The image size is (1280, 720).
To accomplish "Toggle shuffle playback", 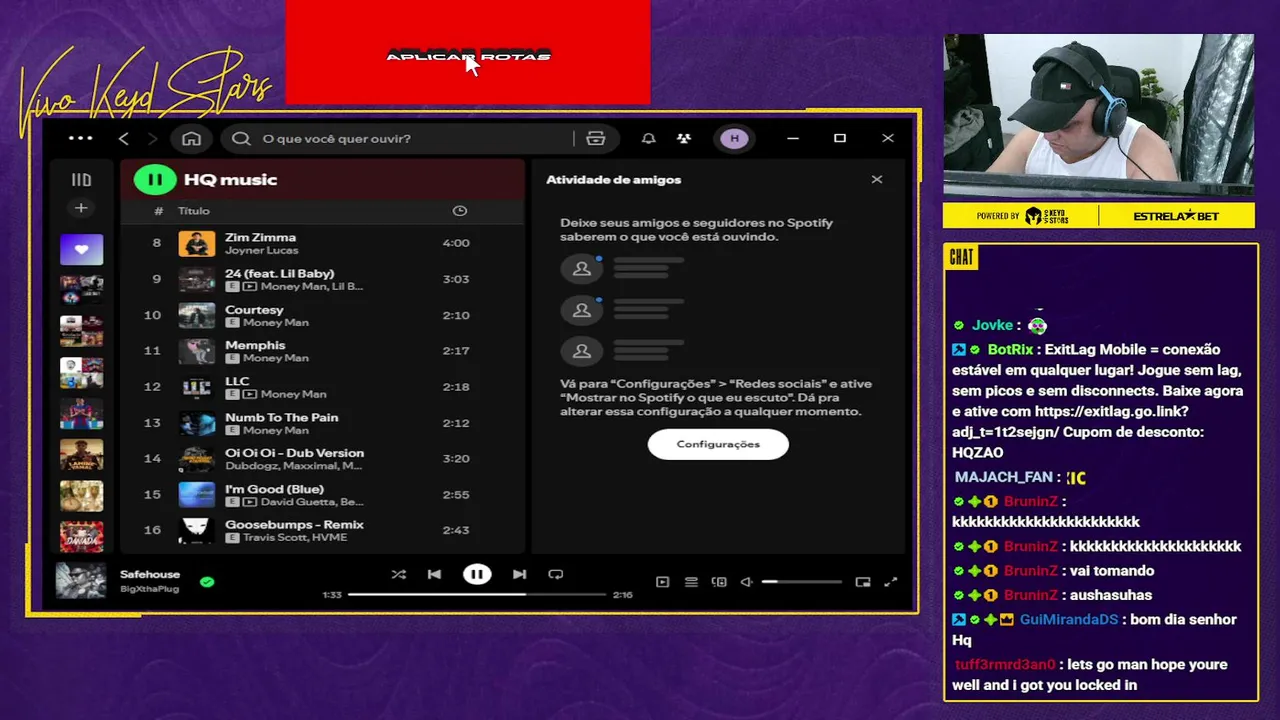I will (399, 574).
